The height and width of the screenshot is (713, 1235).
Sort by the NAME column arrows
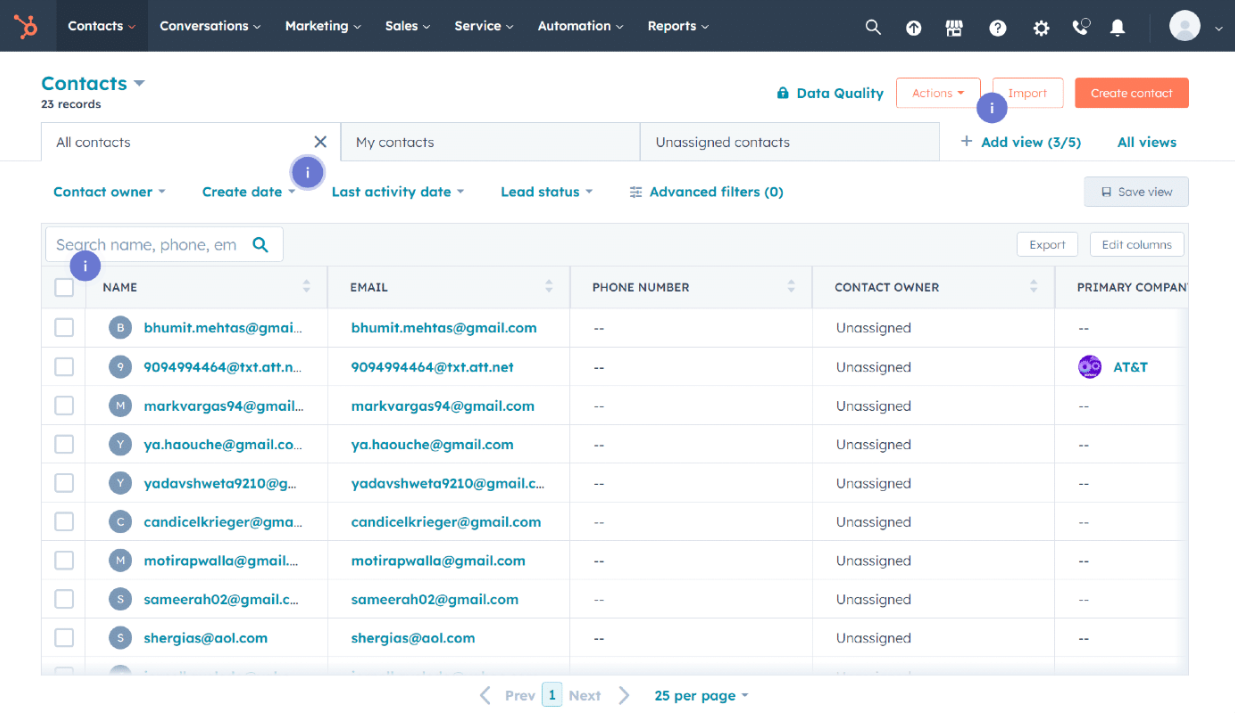[x=306, y=287]
